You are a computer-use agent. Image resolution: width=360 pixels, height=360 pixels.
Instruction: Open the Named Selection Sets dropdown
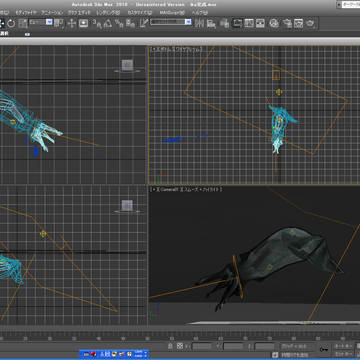(171, 22)
